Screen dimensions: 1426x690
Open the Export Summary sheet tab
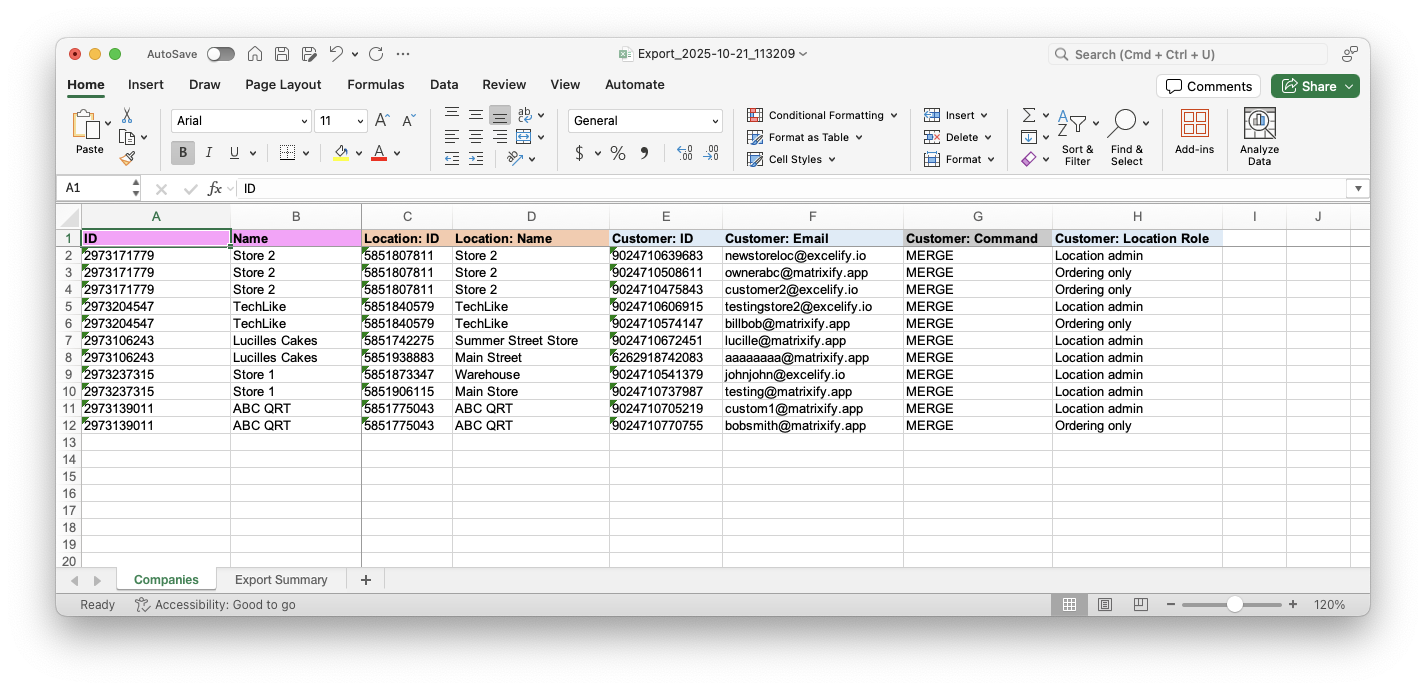(x=281, y=580)
